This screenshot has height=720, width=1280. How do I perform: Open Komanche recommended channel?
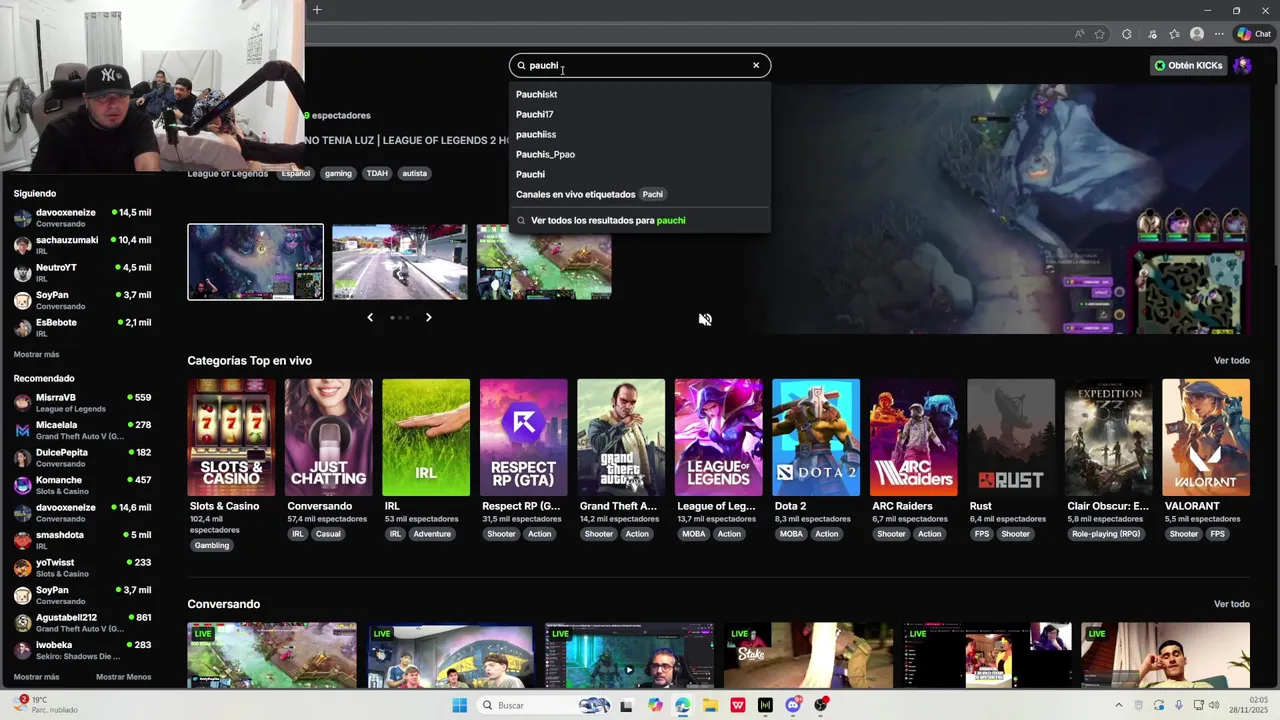[x=83, y=485]
